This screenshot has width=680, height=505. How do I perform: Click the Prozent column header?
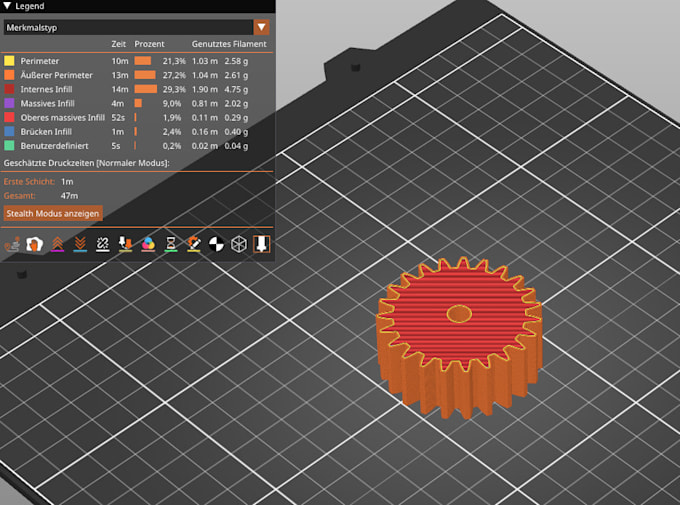[x=149, y=44]
